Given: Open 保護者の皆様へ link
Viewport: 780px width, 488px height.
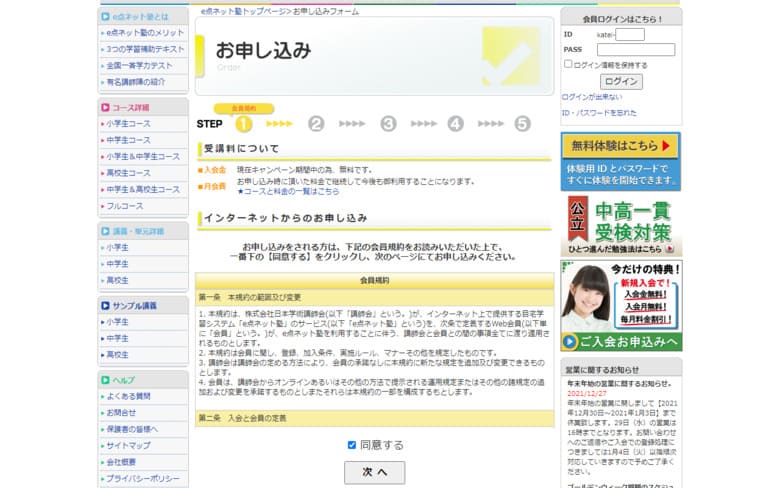Looking at the screenshot, I should [x=132, y=429].
